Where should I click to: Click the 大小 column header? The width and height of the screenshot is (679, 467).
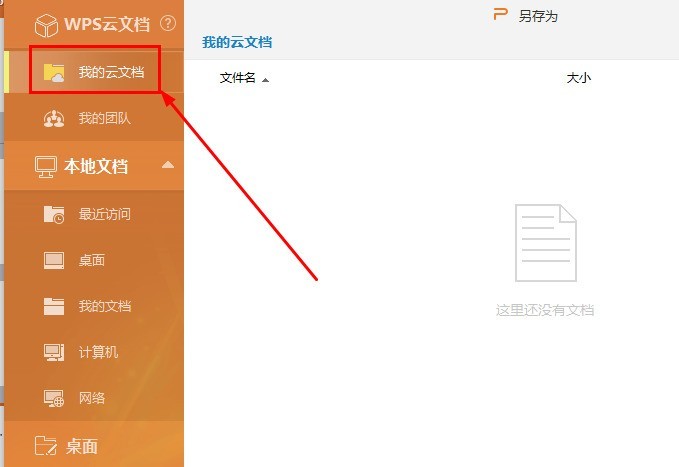pyautogui.click(x=579, y=78)
